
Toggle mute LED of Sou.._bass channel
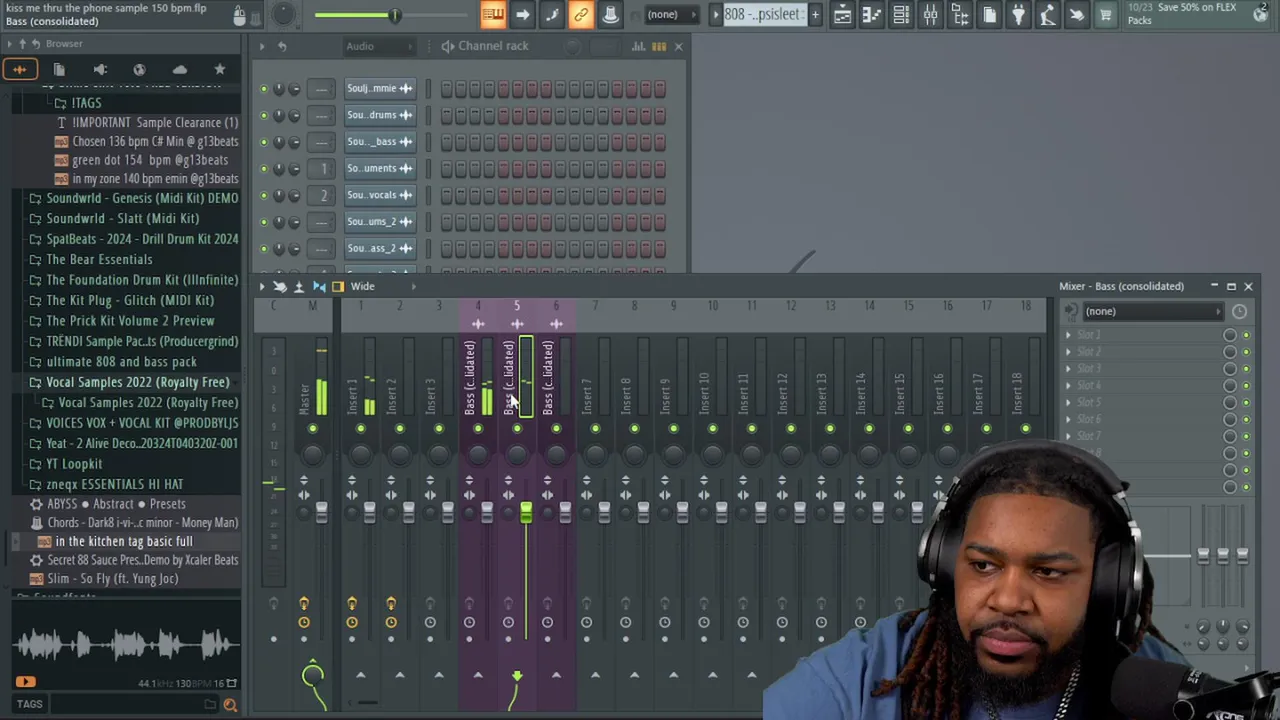264,142
